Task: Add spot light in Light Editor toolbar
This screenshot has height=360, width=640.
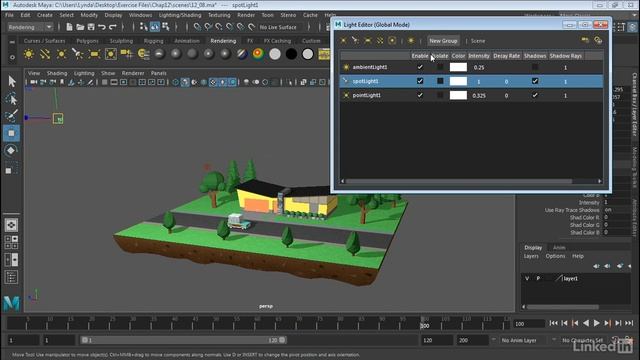Action: (356, 40)
